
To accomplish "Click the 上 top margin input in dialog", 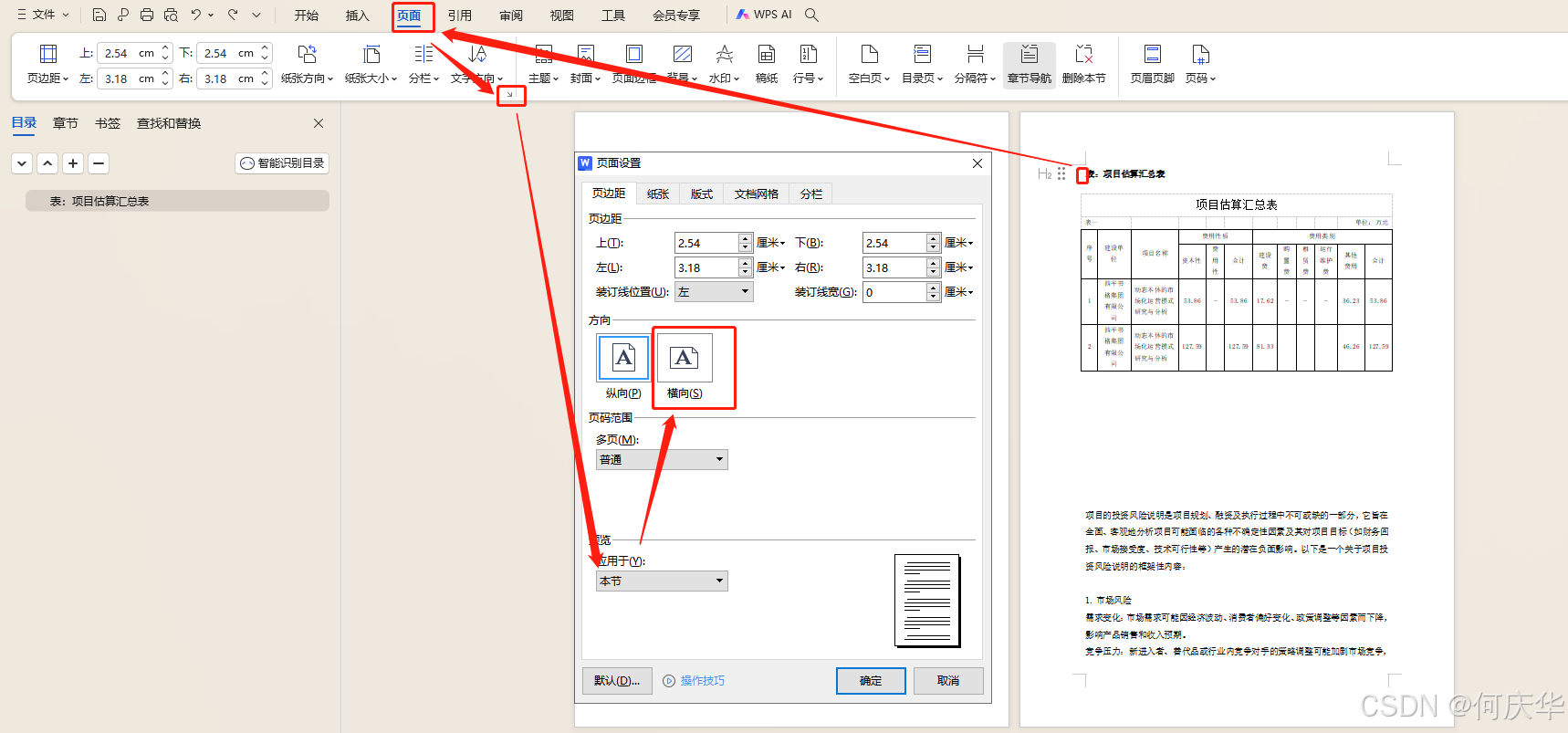I will click(x=706, y=243).
